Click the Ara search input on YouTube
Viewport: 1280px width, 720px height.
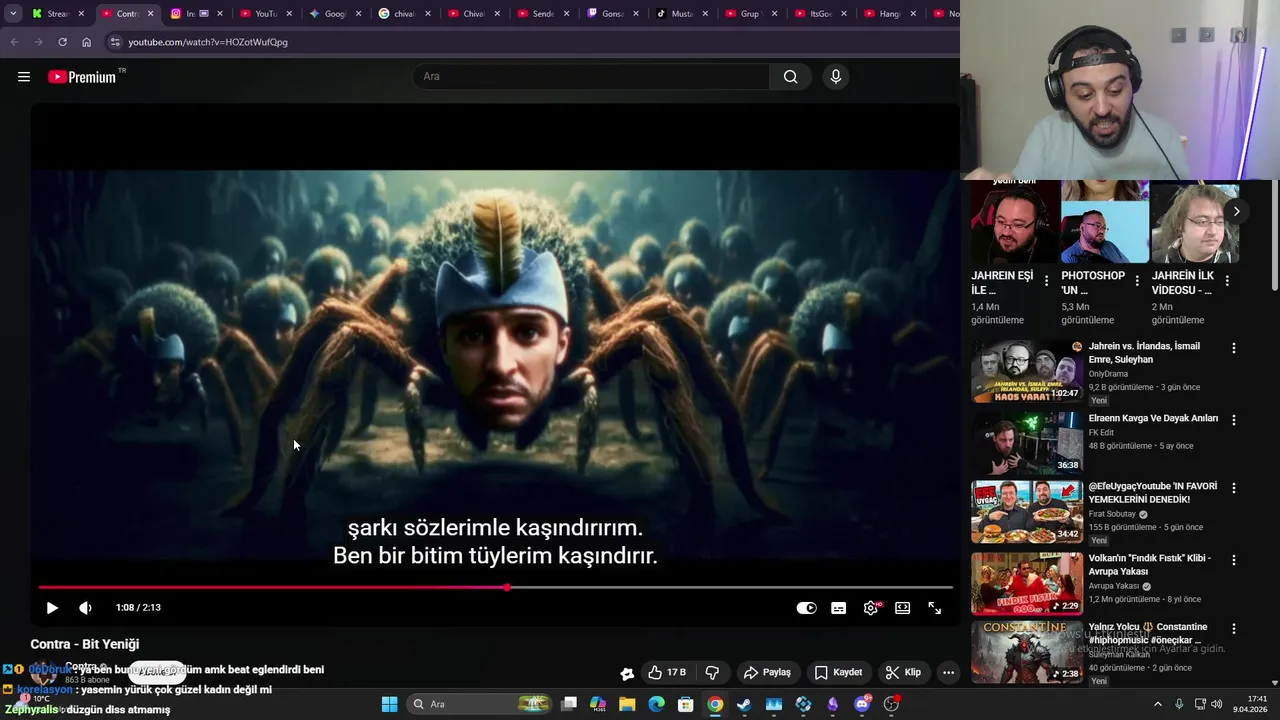(591, 77)
